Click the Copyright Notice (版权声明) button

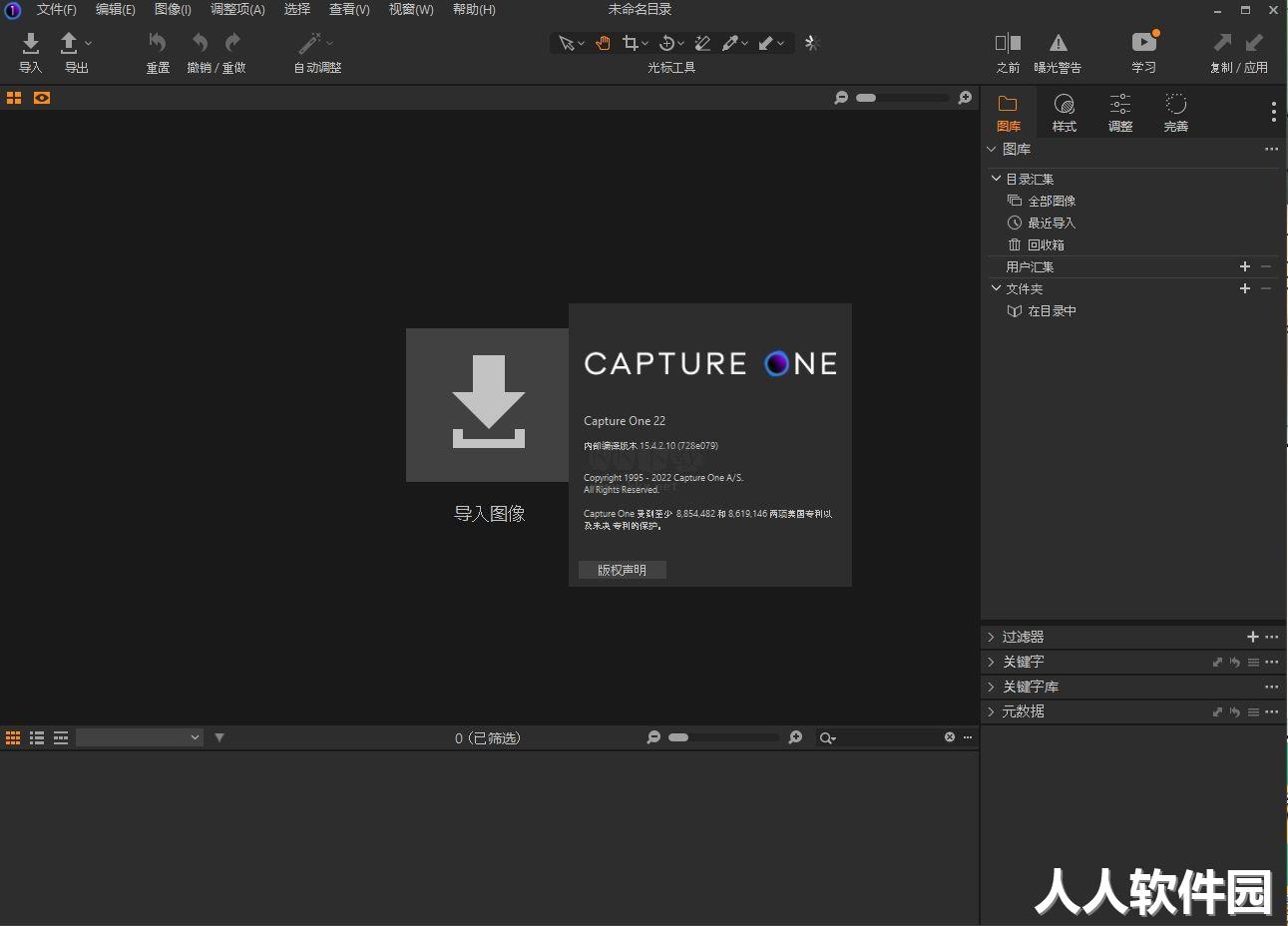tap(623, 570)
